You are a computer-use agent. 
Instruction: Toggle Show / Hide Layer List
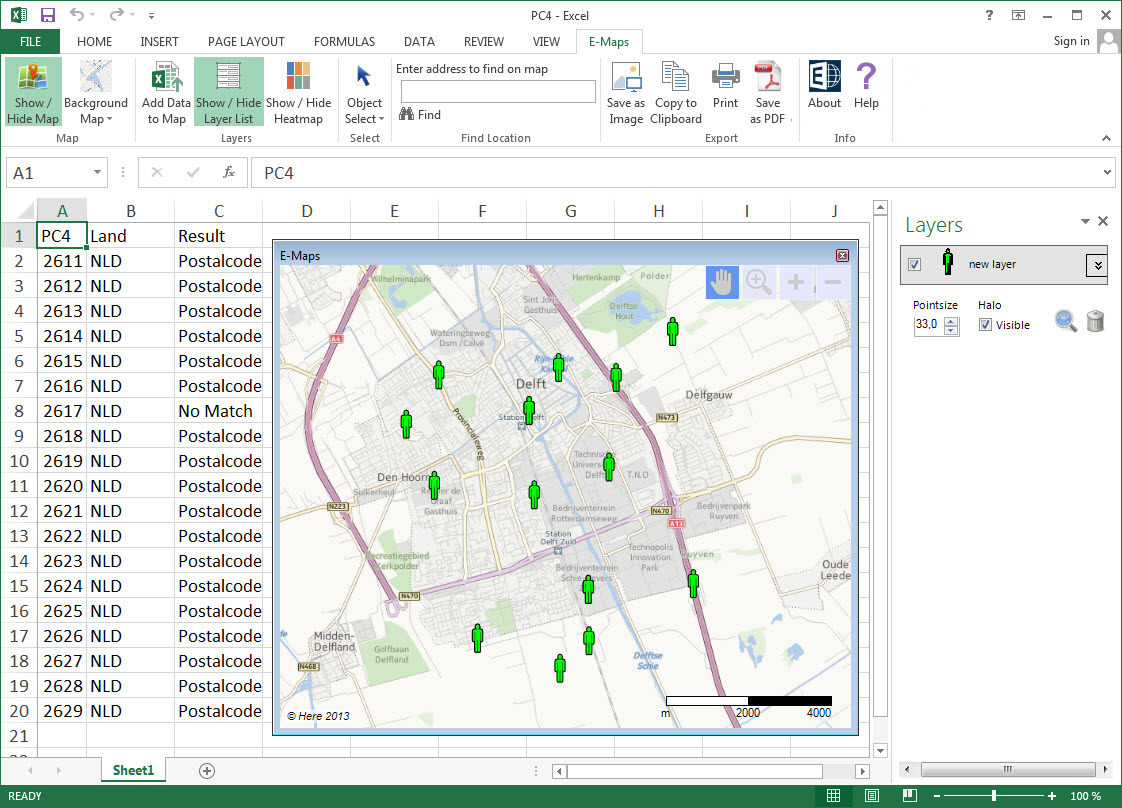pos(228,90)
